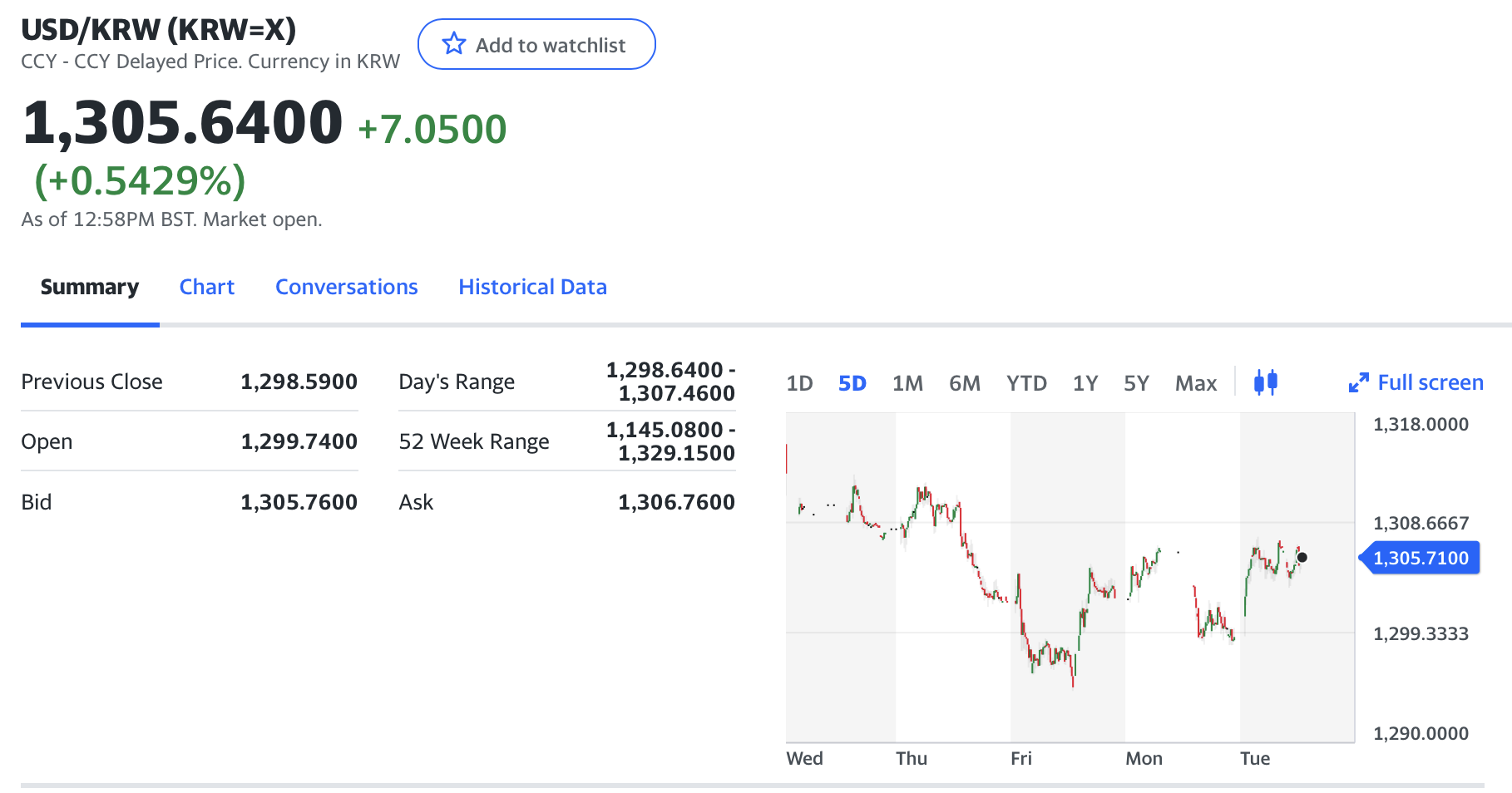Open the Conversations tab

[347, 287]
